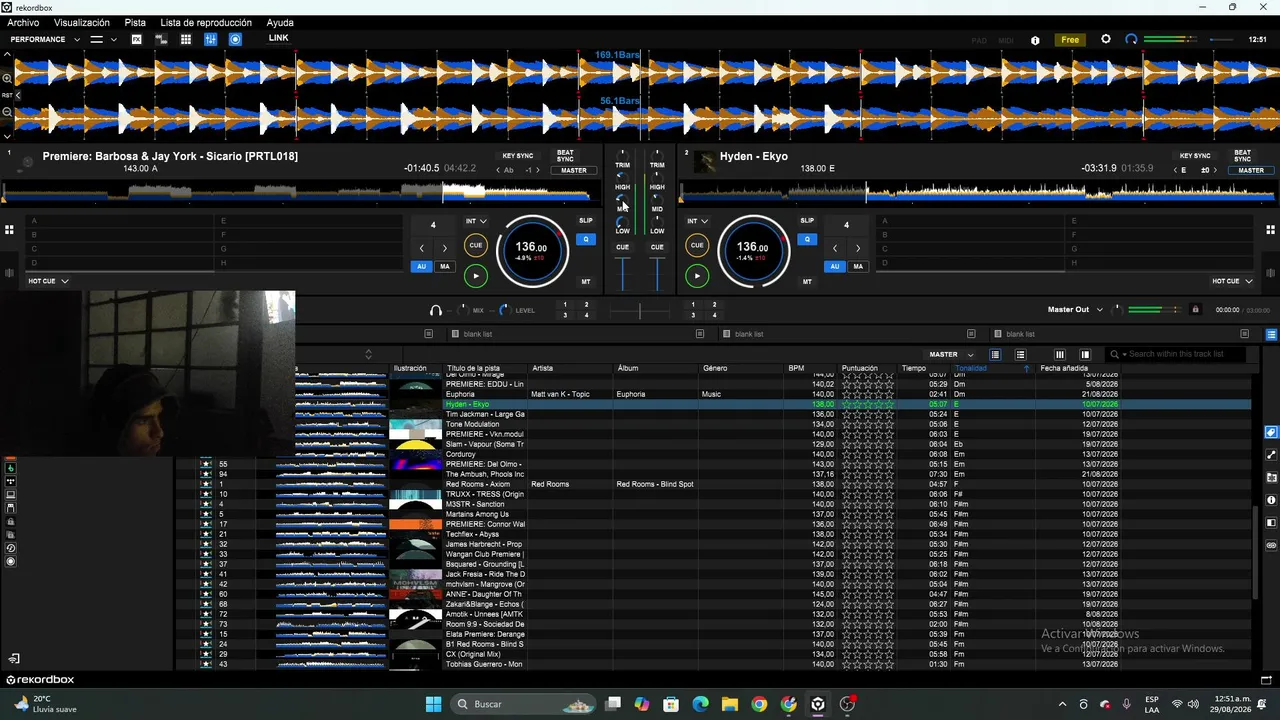Open the Visualización menu

click(82, 22)
